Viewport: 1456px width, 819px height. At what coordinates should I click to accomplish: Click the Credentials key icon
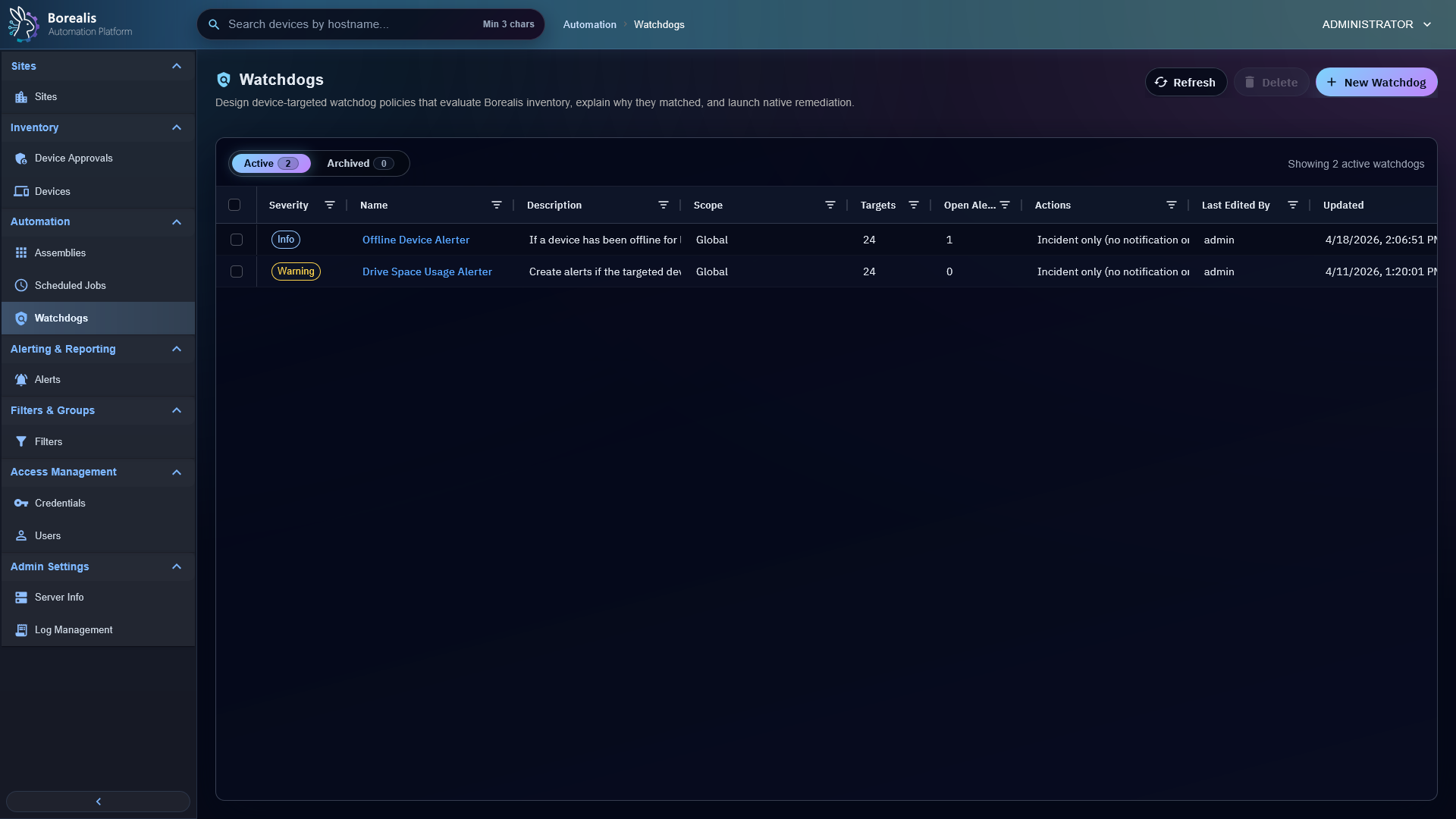(21, 503)
